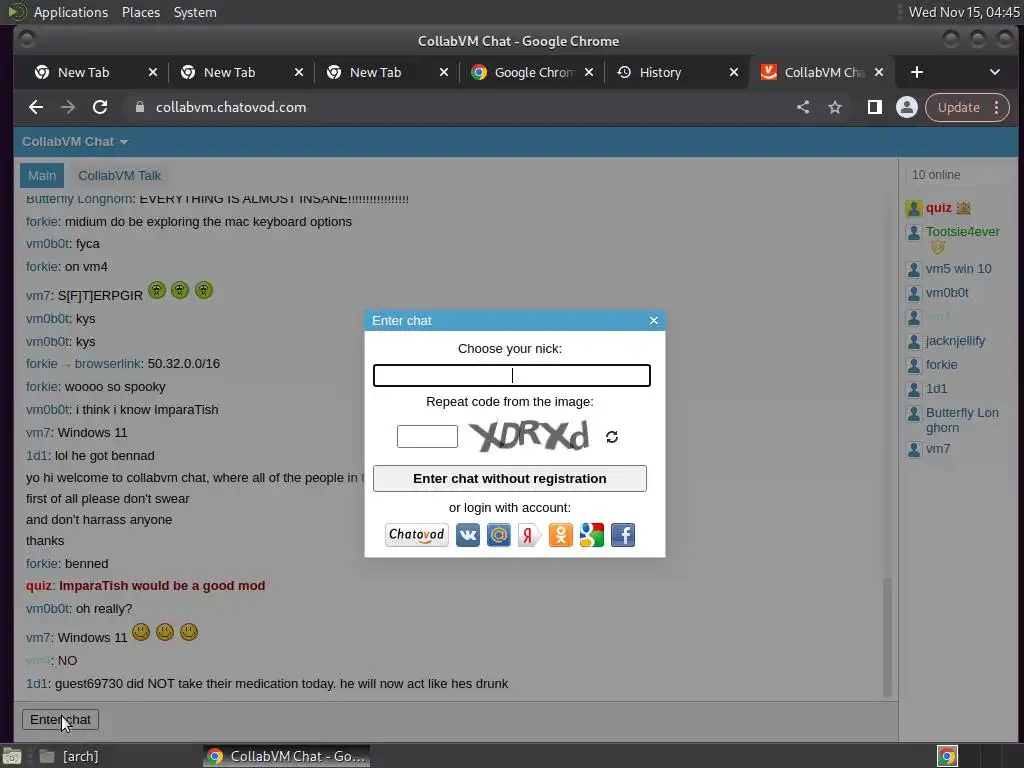Open the Chrome profile avatar
The height and width of the screenshot is (768, 1024).
(x=906, y=107)
